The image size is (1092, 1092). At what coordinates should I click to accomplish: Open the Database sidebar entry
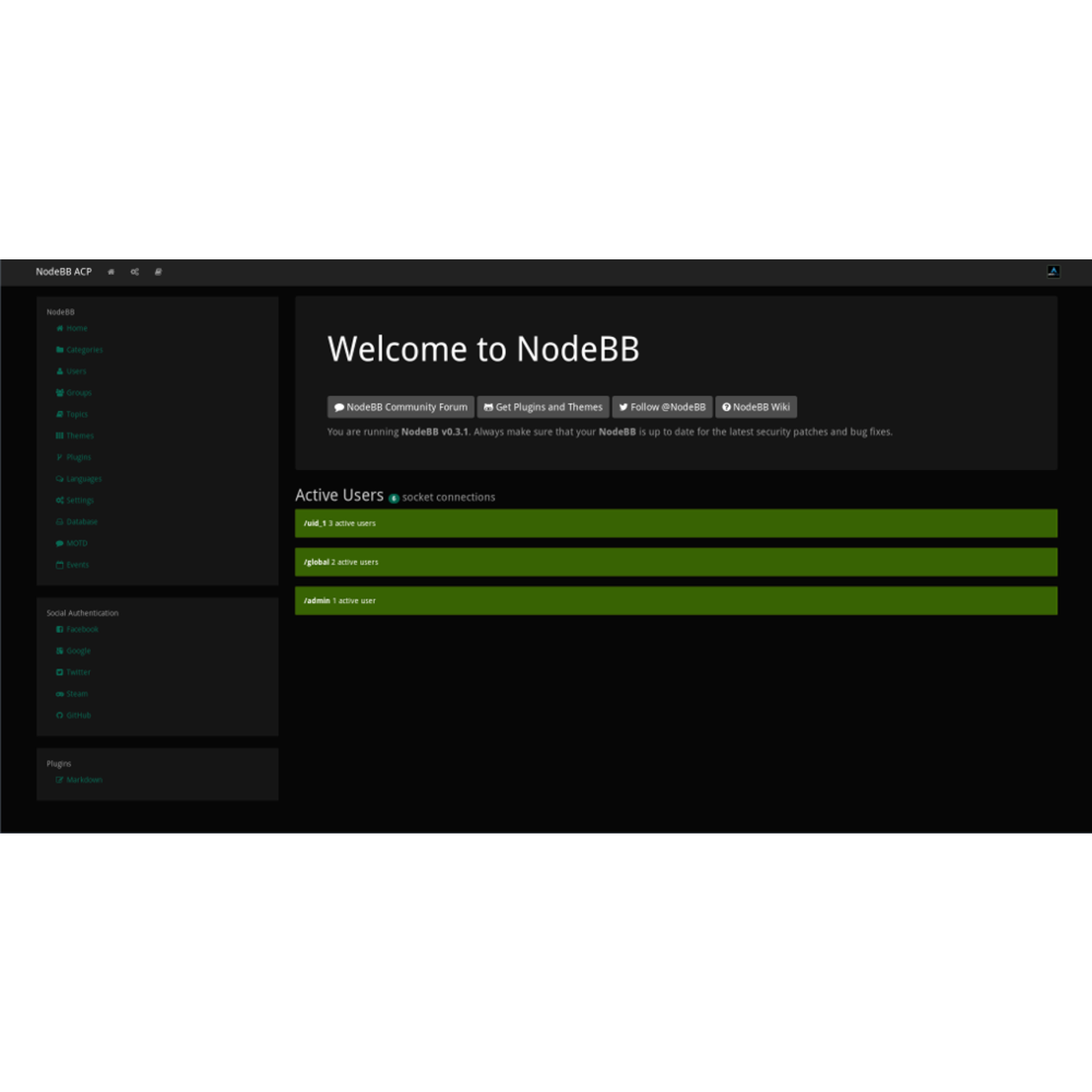pos(81,521)
